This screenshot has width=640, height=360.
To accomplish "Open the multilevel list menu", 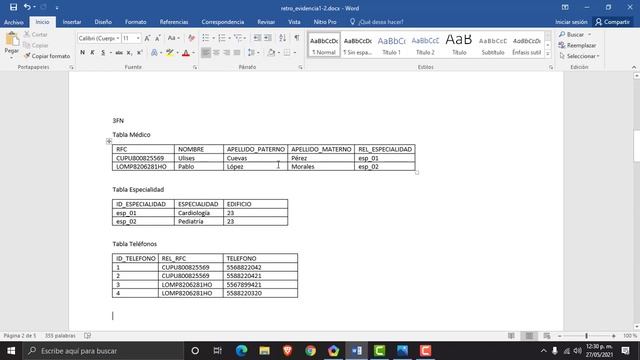I will (239, 38).
